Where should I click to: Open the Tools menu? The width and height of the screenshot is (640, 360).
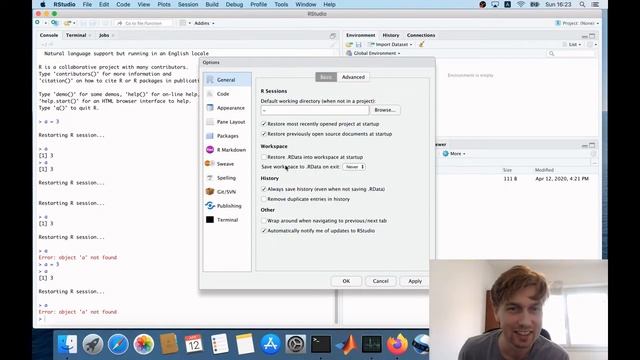tap(281, 4)
